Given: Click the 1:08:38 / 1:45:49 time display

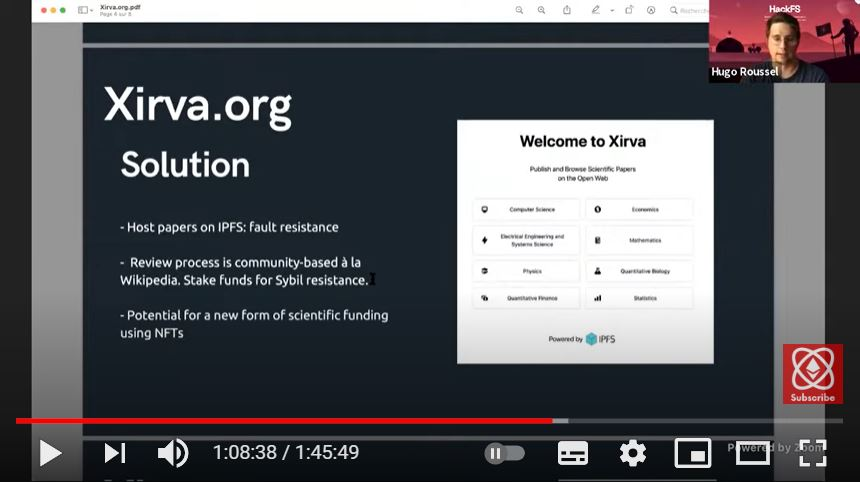Looking at the screenshot, I should pos(286,452).
